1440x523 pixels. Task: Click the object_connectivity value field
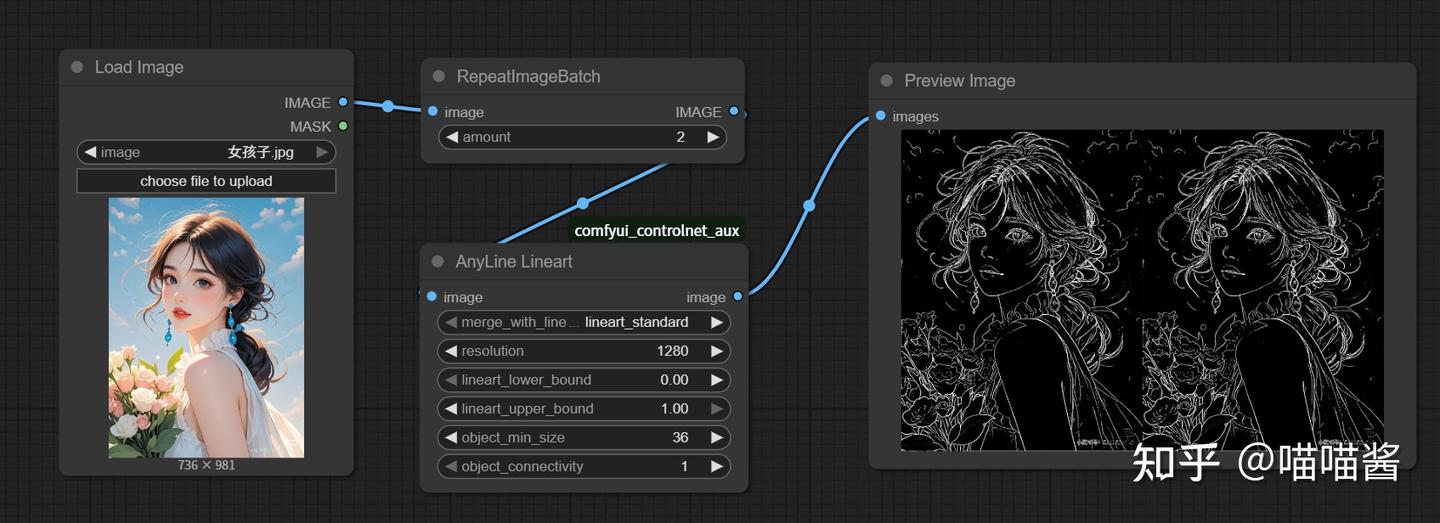point(683,466)
